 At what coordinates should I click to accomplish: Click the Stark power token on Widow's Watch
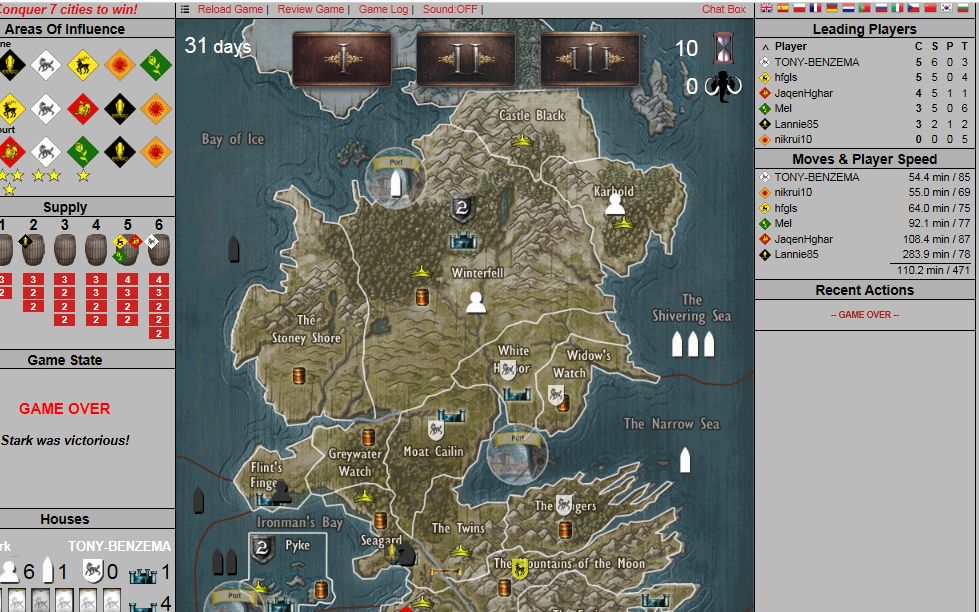pyautogui.click(x=555, y=395)
